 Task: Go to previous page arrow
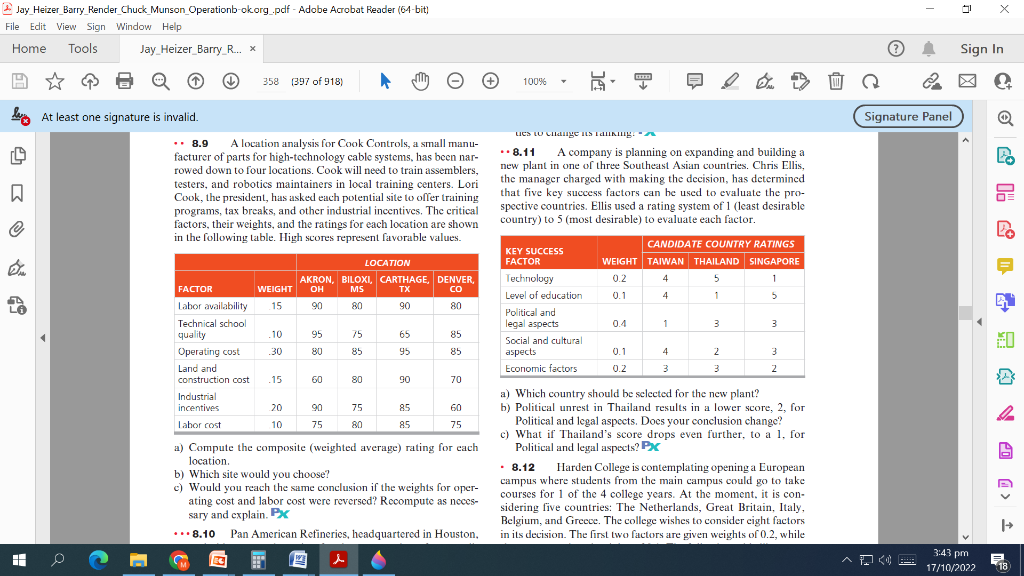(195, 81)
